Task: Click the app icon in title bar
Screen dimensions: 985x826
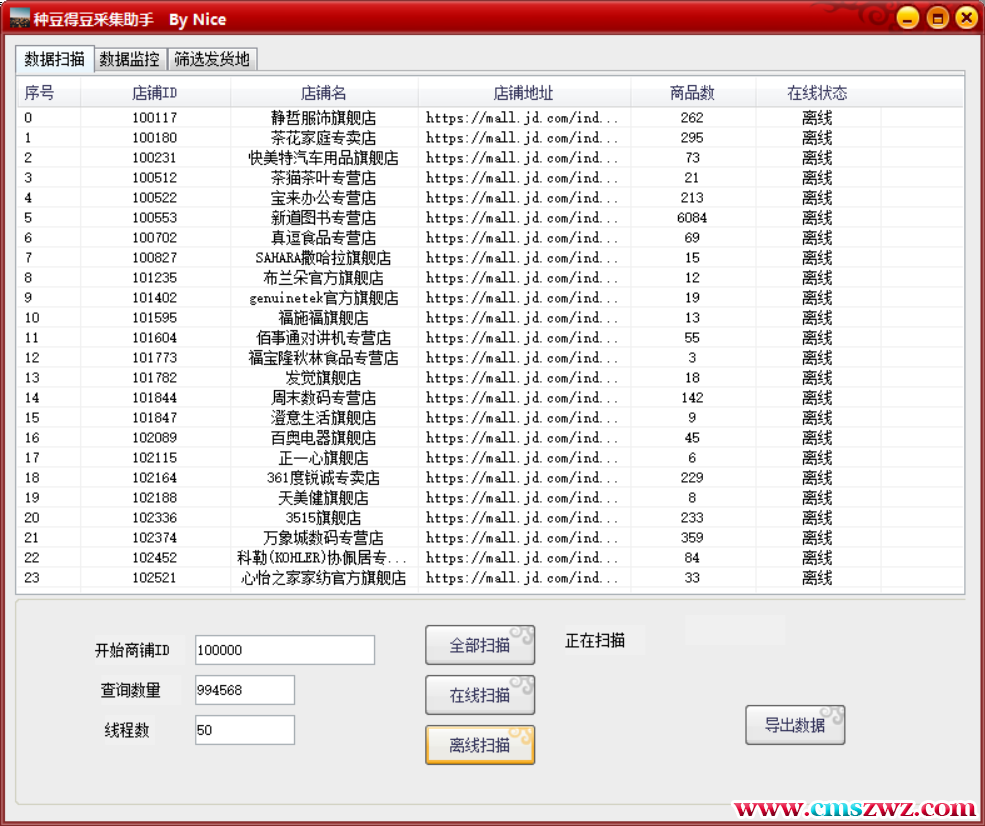Action: click(19, 19)
